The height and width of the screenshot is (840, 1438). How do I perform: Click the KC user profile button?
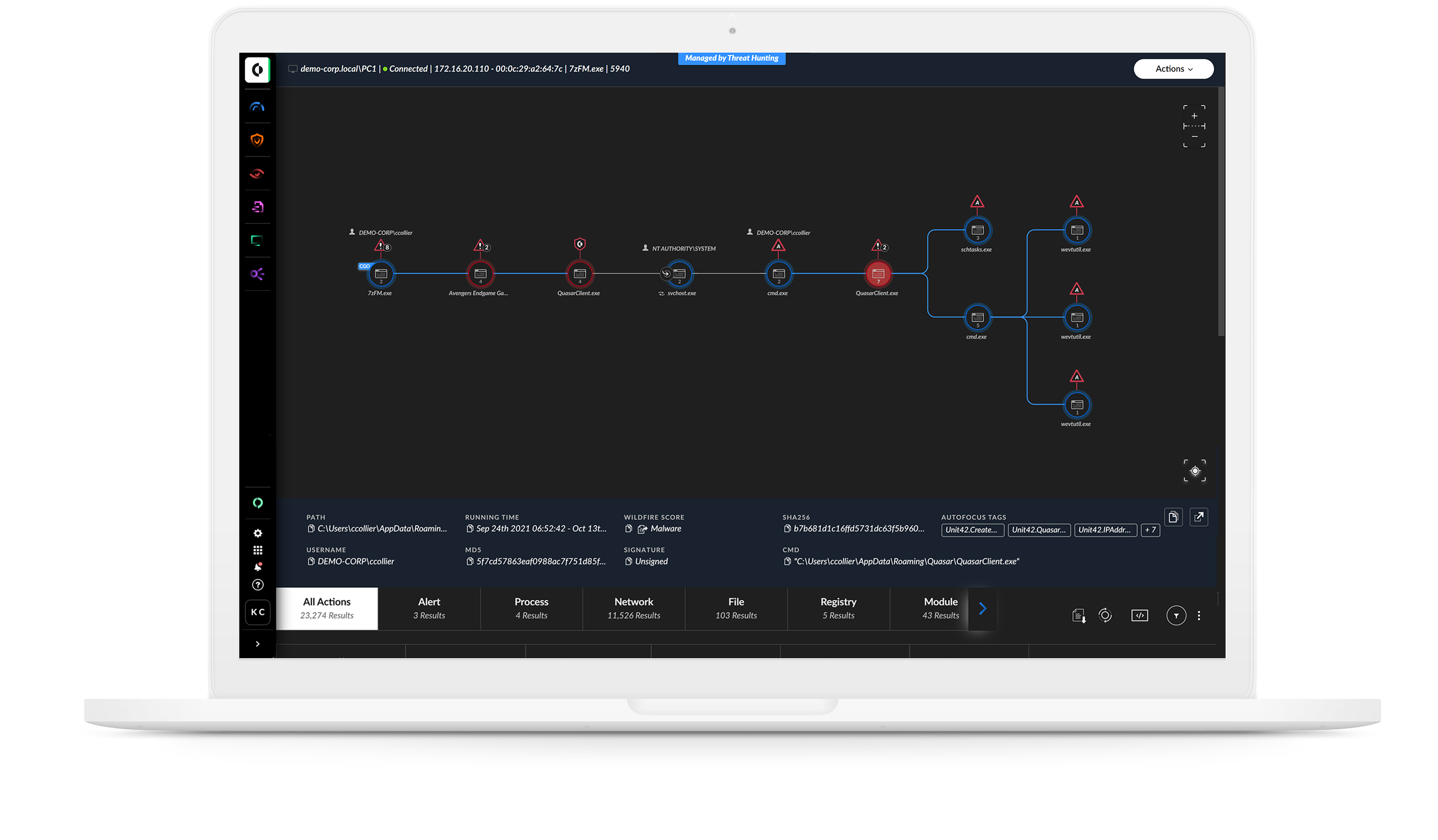click(257, 612)
